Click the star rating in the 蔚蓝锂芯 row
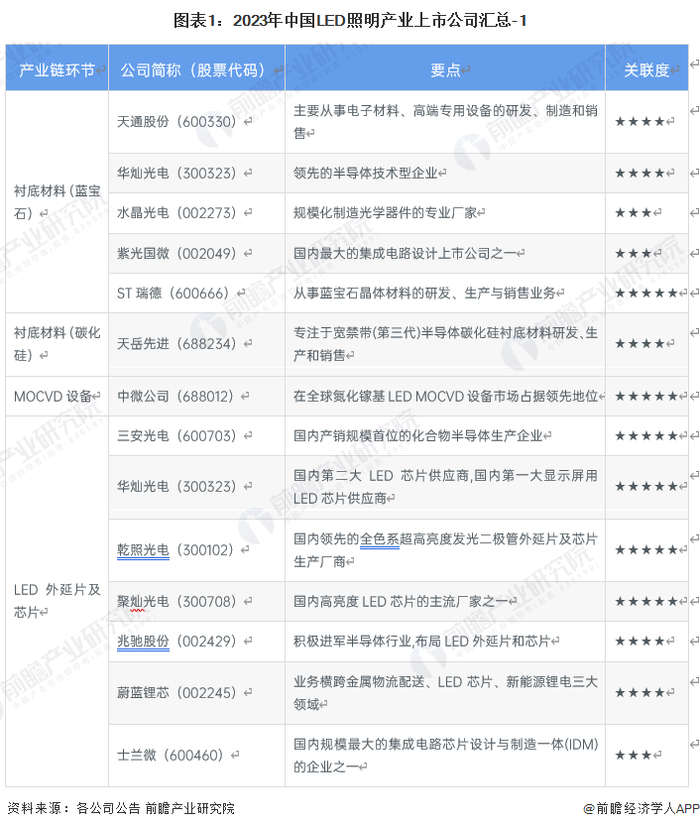Viewport: 700px width, 829px height. 640,693
